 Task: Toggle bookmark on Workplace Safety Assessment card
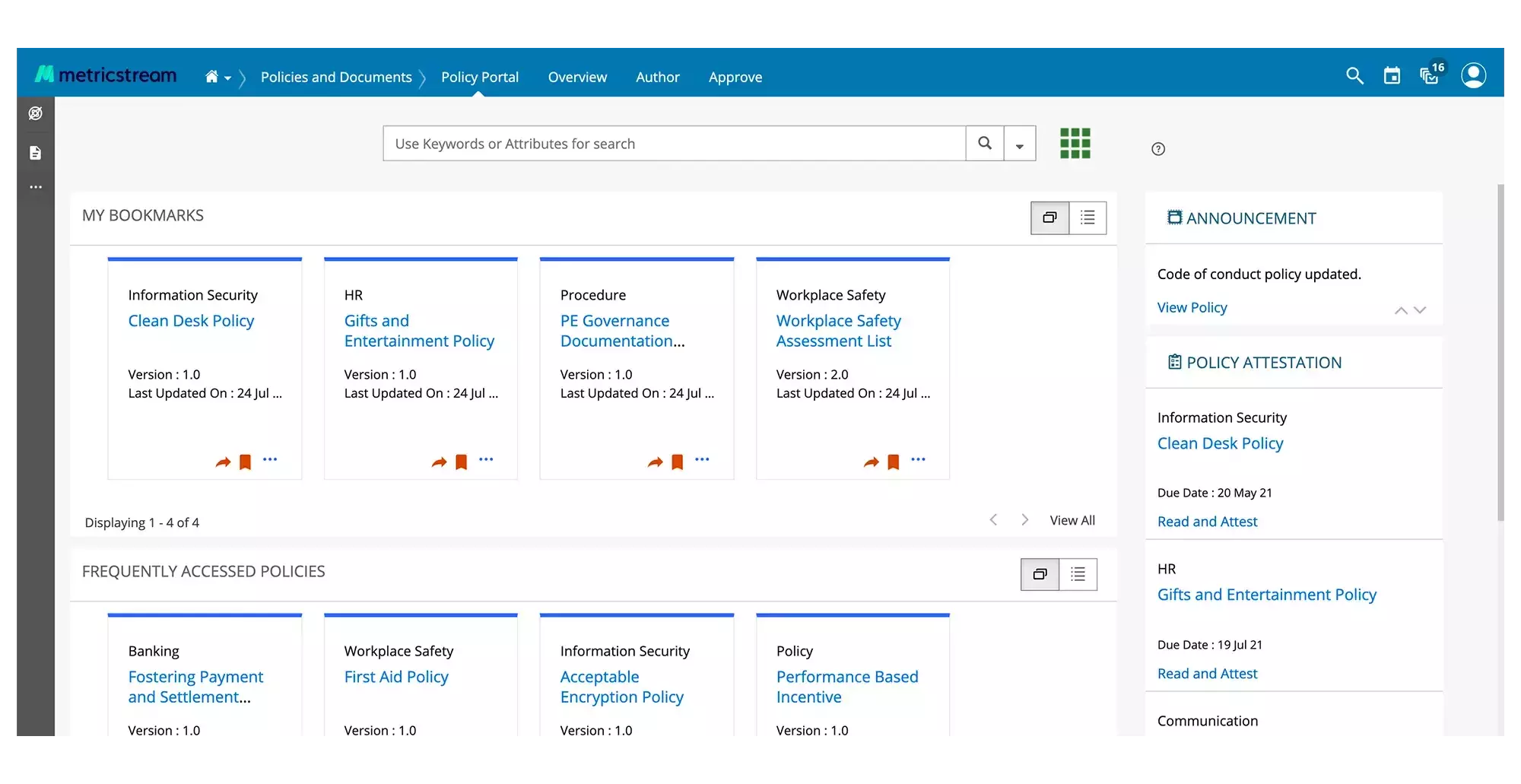[893, 462]
